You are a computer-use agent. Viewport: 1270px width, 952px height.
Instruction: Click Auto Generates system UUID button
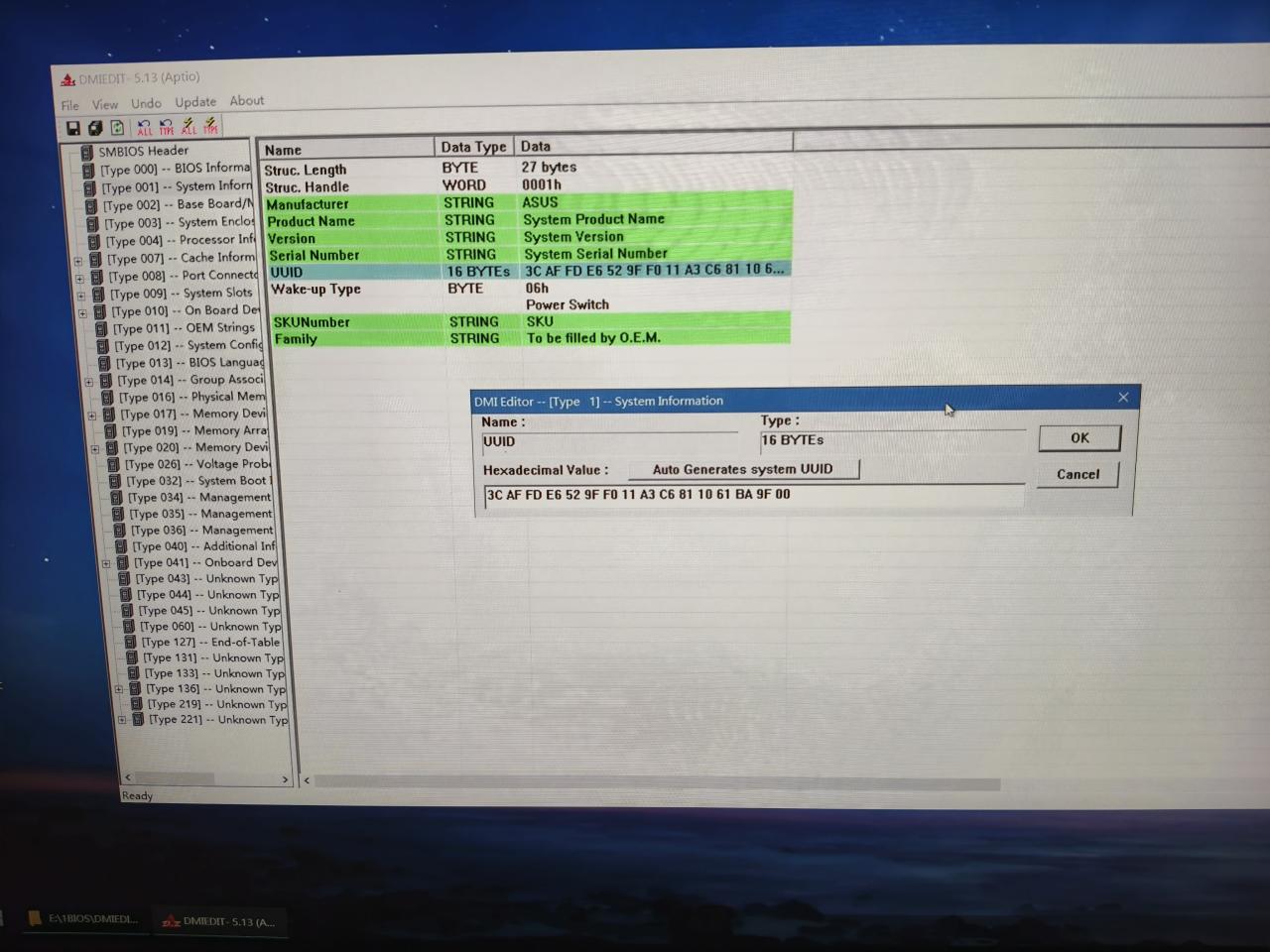pyautogui.click(x=743, y=469)
